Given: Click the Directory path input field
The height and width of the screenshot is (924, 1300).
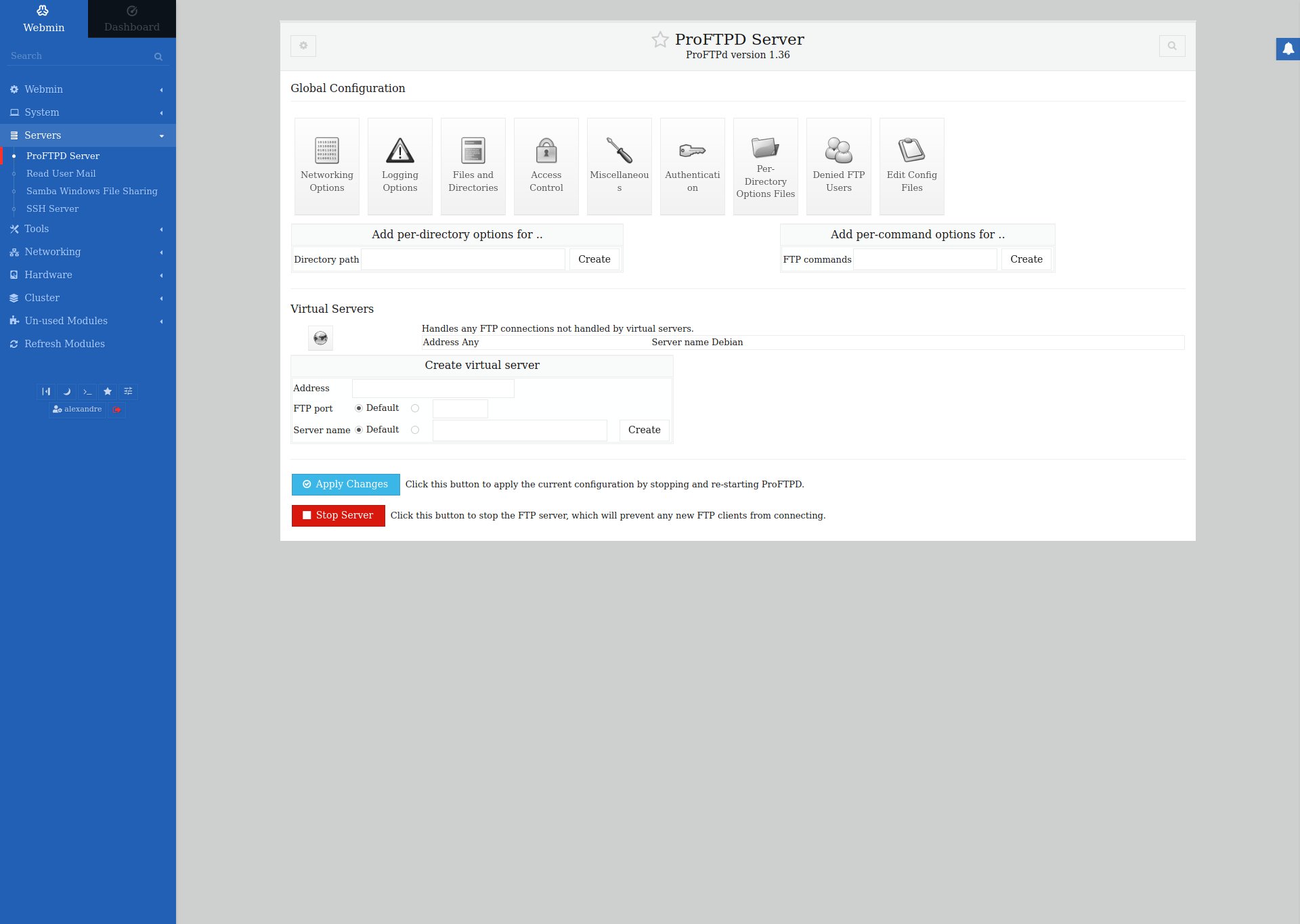Looking at the screenshot, I should pos(463,260).
